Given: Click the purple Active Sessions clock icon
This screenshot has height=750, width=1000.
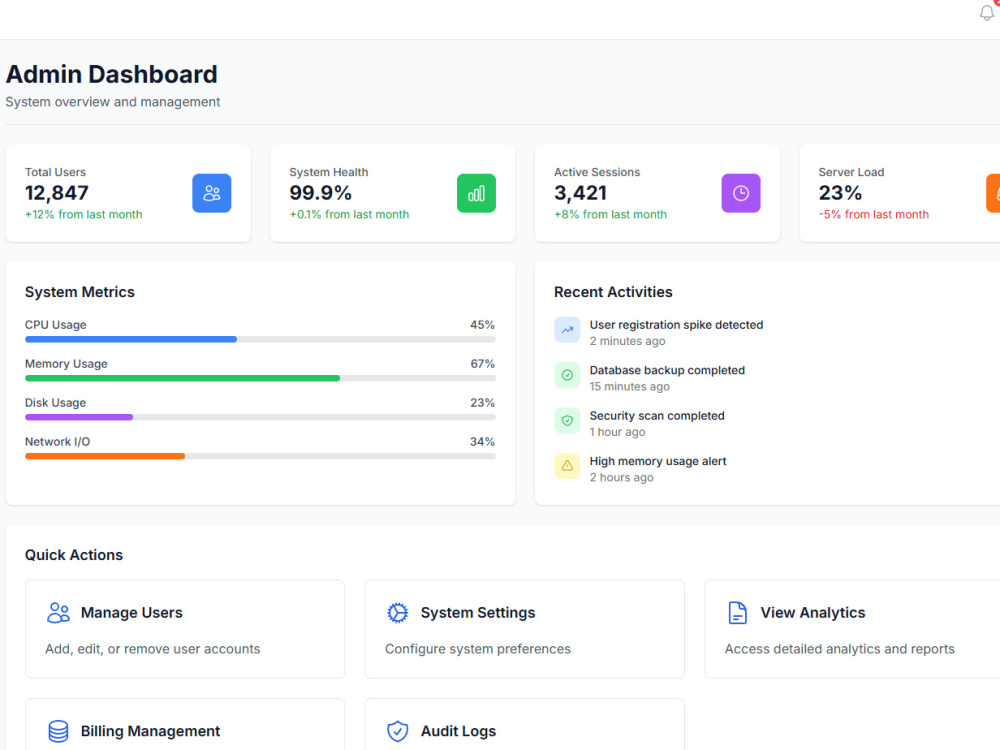Looking at the screenshot, I should coord(741,193).
